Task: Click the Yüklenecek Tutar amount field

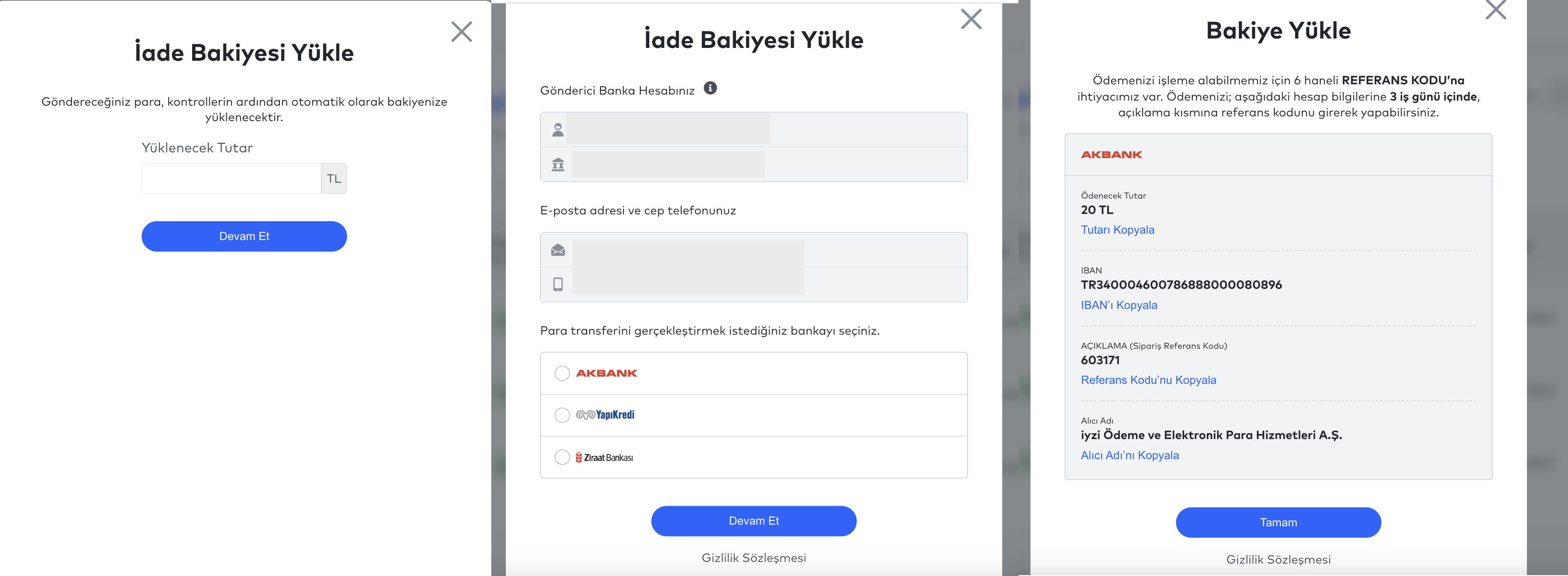Action: (x=231, y=178)
